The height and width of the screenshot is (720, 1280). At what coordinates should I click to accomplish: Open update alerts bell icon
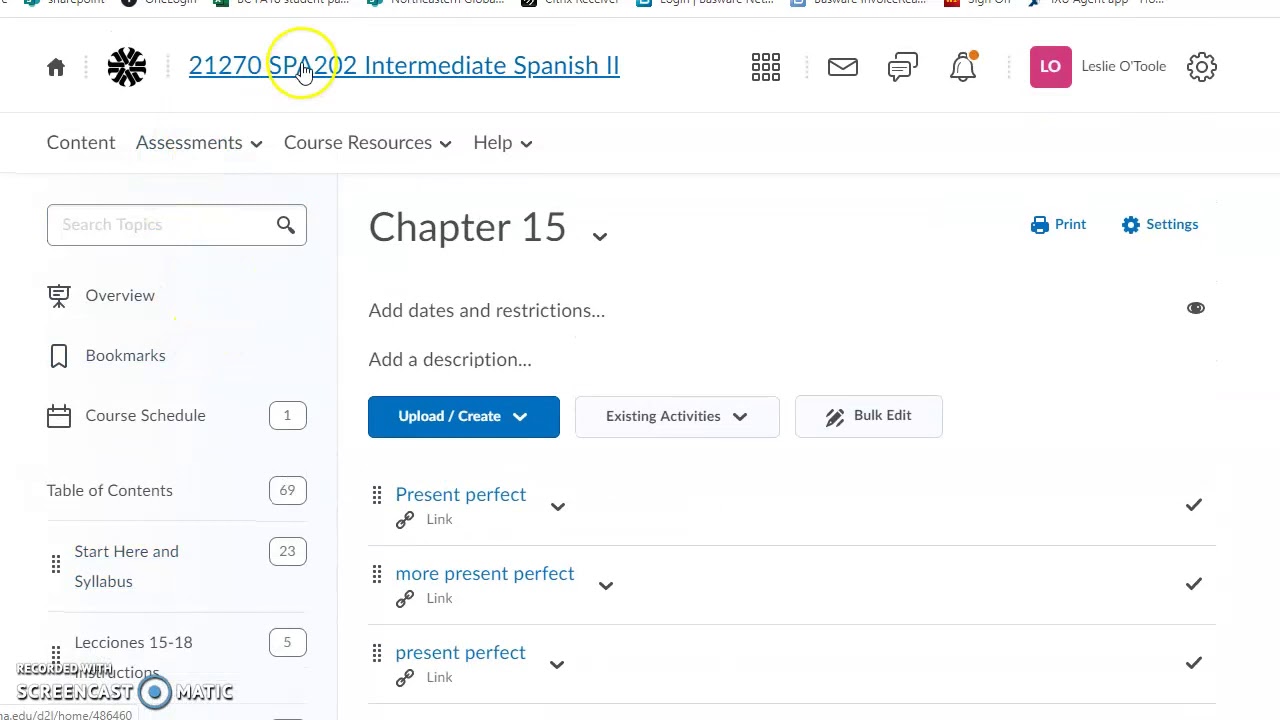(963, 67)
